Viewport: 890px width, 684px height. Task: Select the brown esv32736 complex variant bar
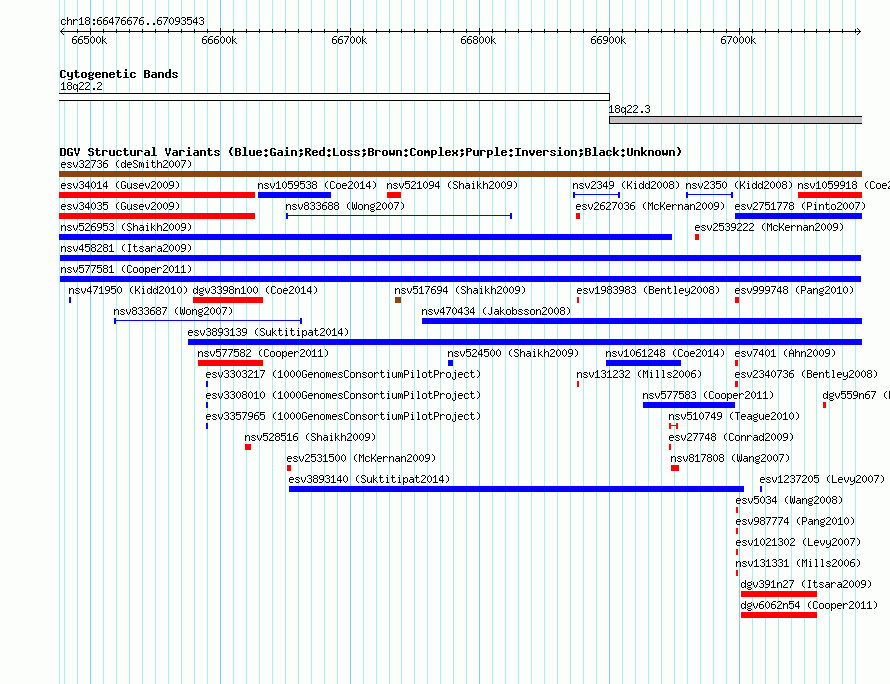click(x=460, y=174)
